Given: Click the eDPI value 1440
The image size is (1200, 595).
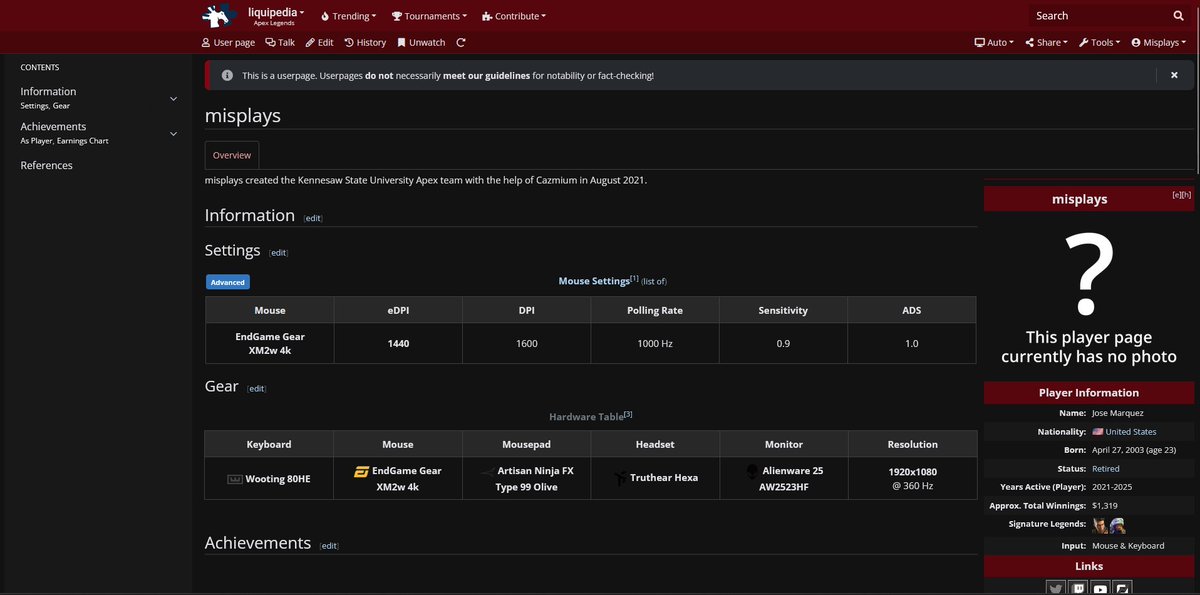Looking at the screenshot, I should coord(398,343).
